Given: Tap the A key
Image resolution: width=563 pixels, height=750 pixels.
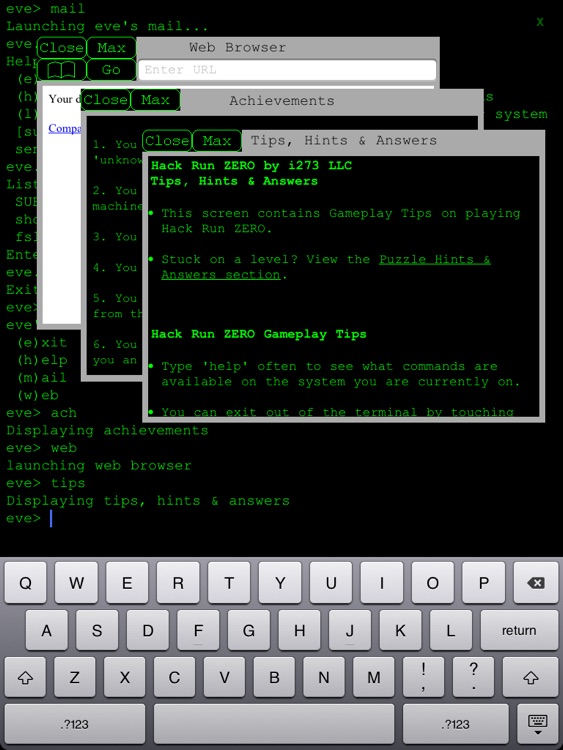Looking at the screenshot, I should [46, 630].
